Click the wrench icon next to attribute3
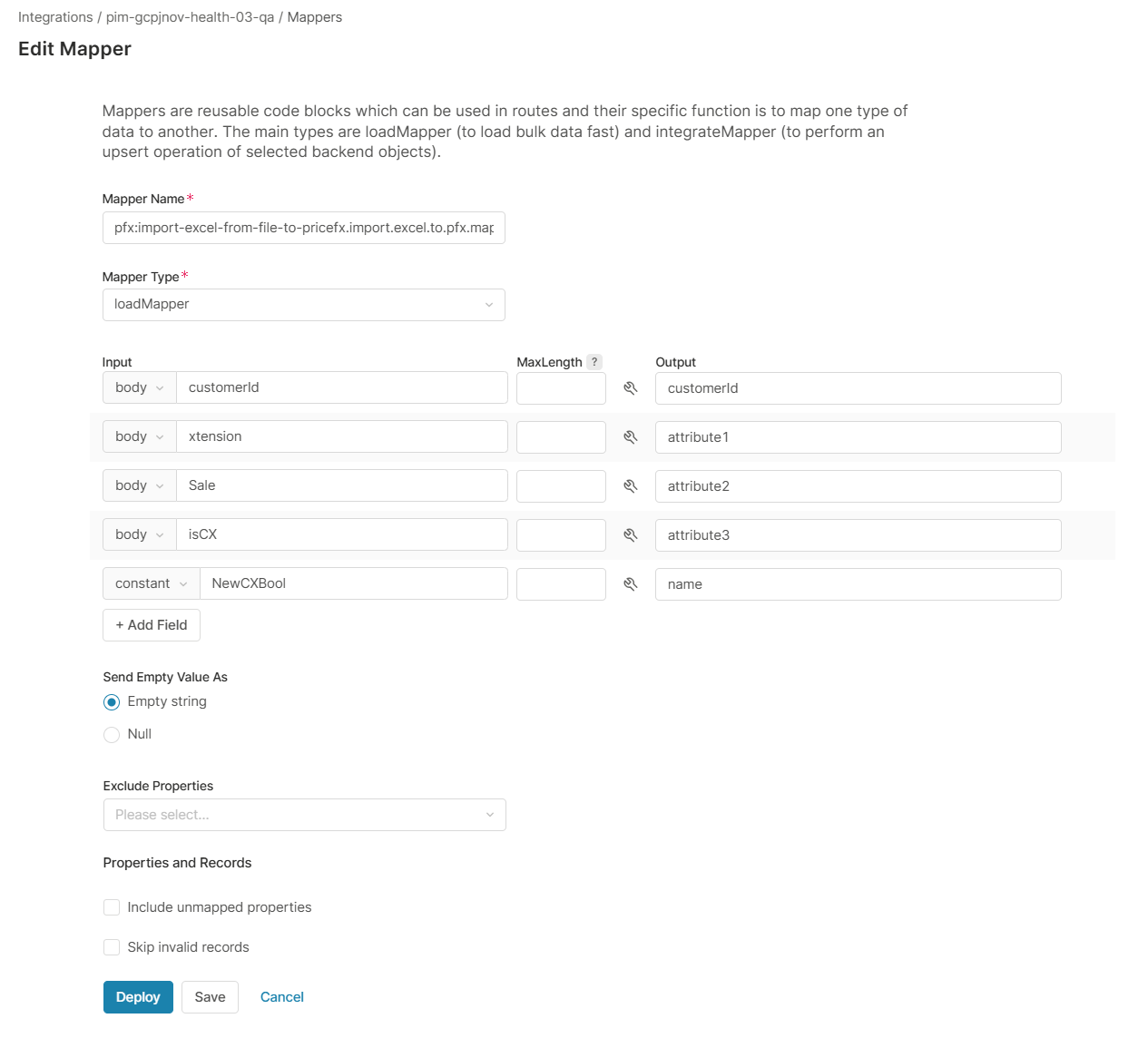1148x1038 pixels. (x=631, y=535)
